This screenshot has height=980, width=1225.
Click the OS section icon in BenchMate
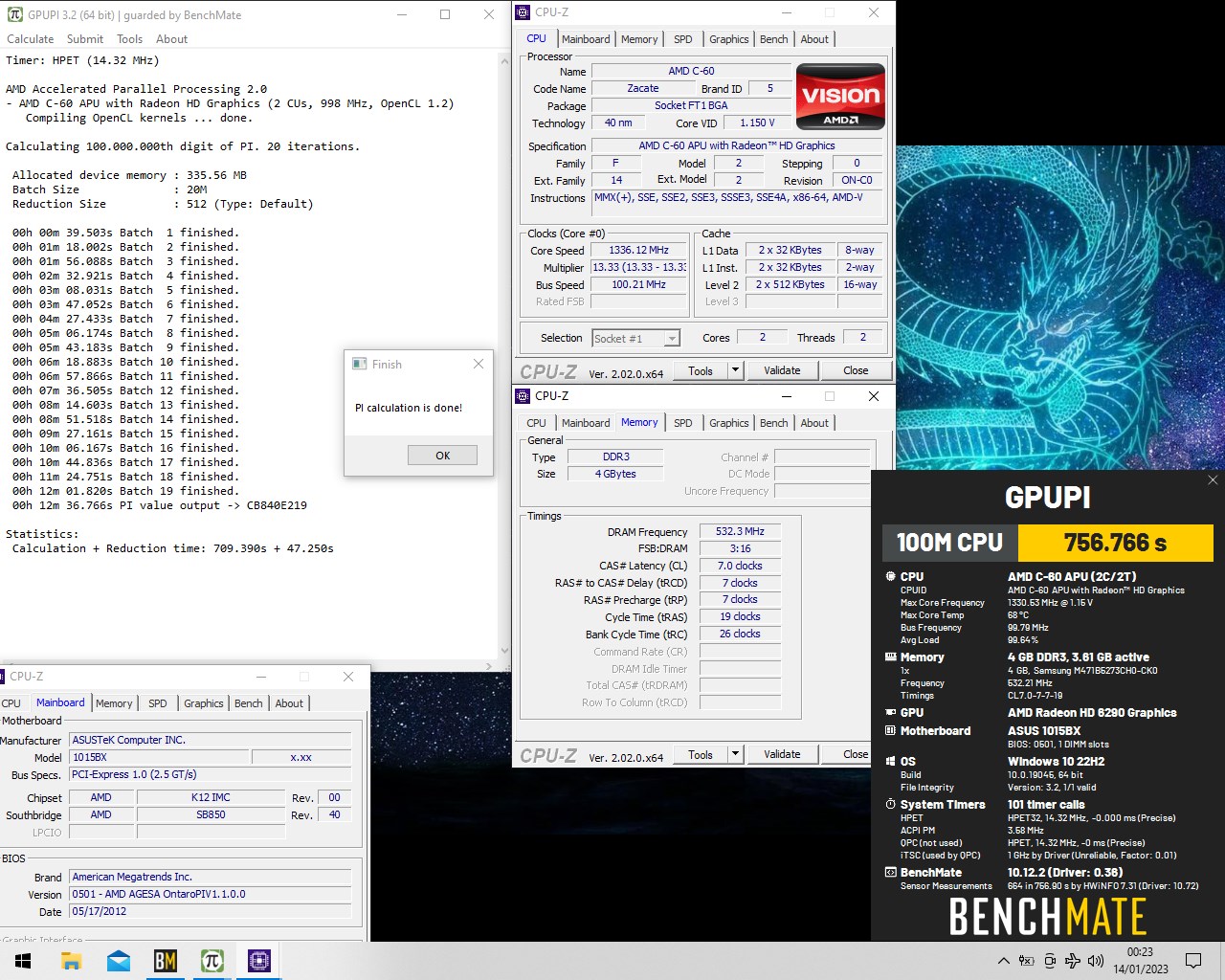[891, 761]
